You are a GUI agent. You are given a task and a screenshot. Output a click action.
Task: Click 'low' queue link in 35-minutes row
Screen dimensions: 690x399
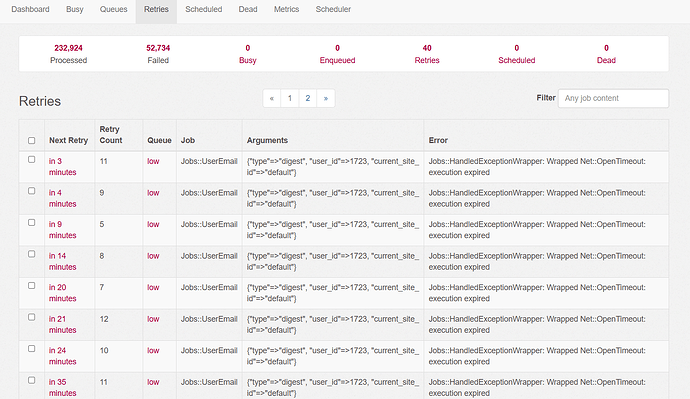tap(153, 382)
